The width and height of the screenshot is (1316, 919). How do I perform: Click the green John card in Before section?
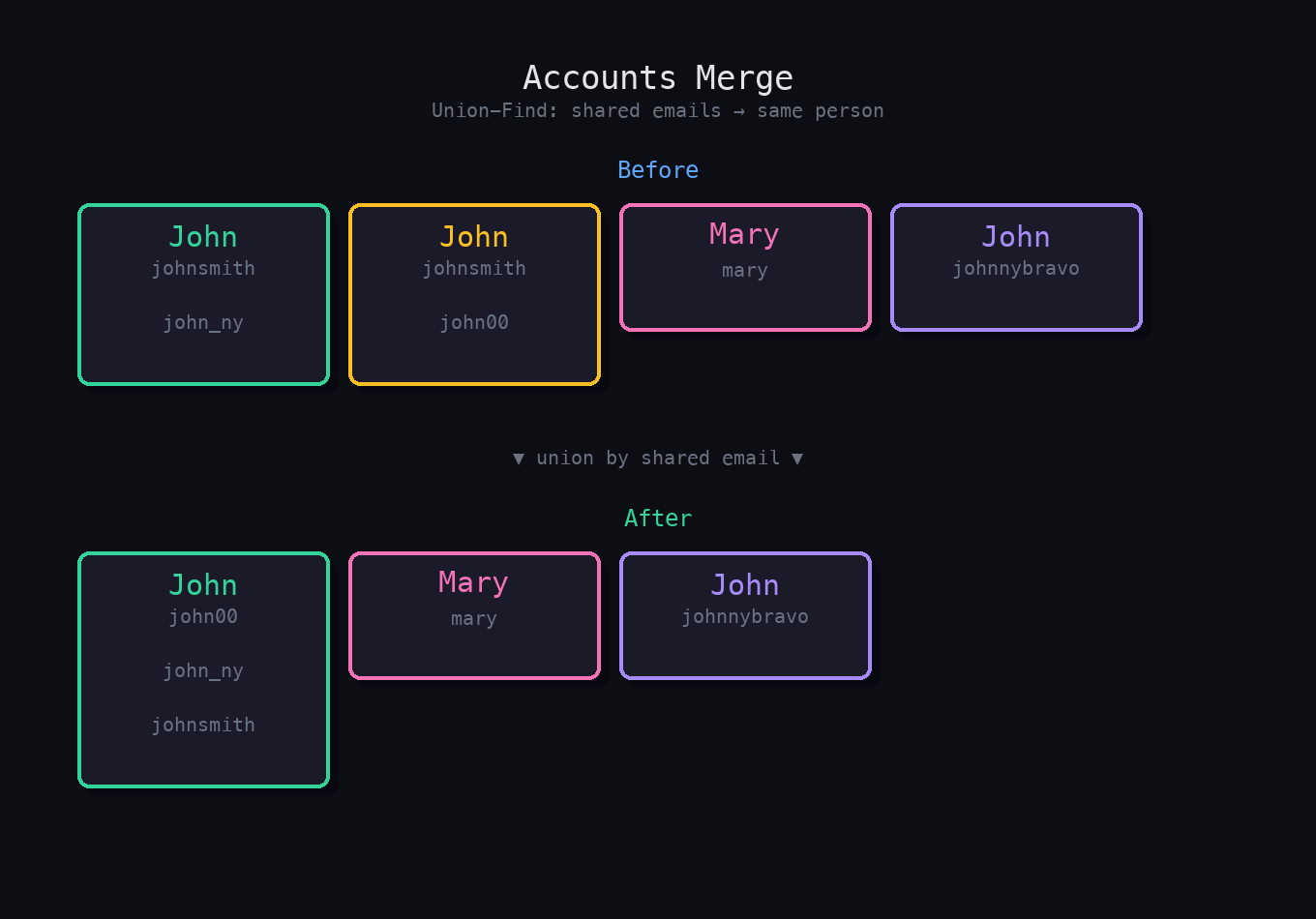[x=203, y=294]
